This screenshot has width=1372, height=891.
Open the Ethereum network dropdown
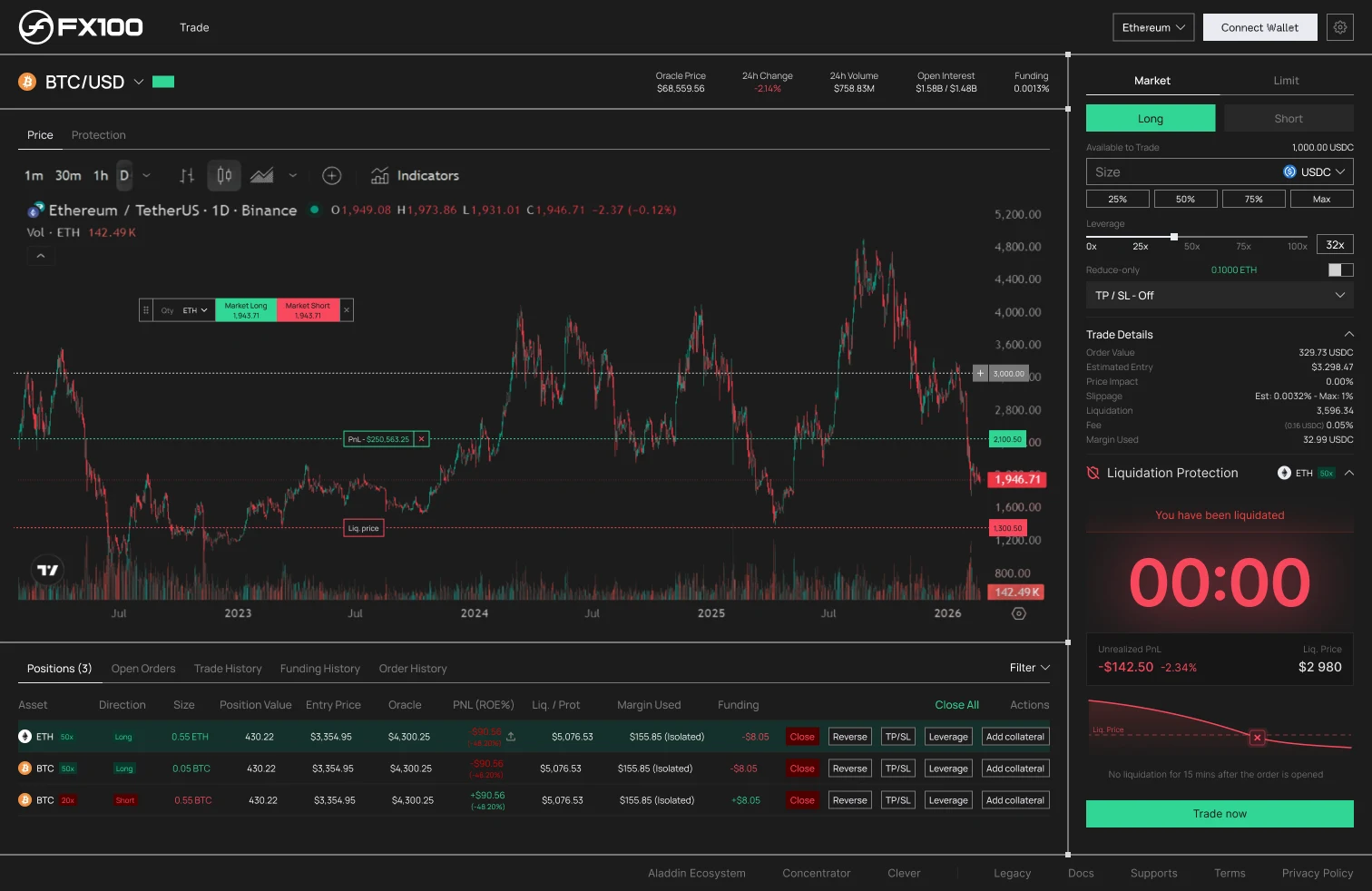[1153, 27]
